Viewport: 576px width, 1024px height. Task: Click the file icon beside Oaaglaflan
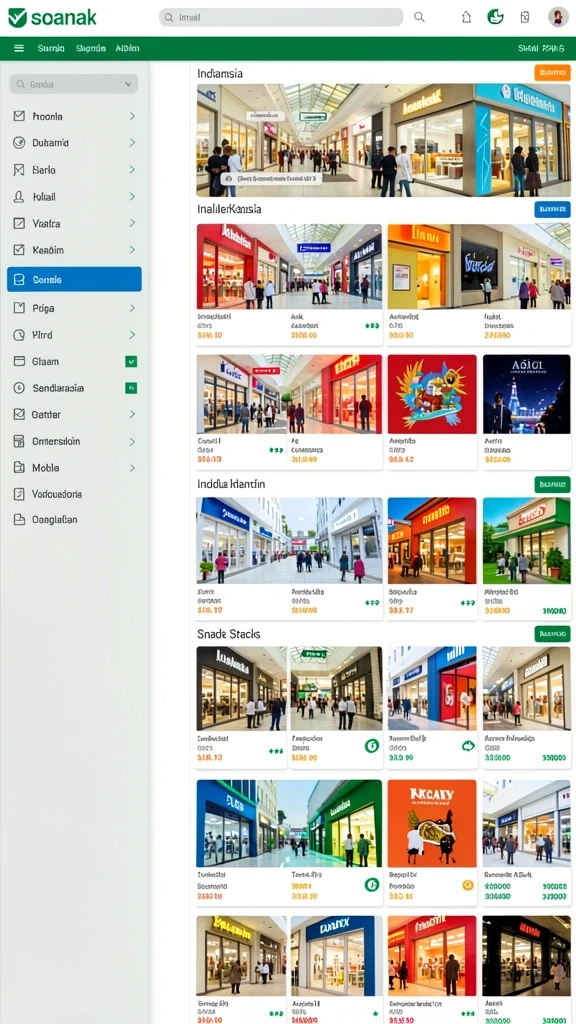(x=19, y=520)
